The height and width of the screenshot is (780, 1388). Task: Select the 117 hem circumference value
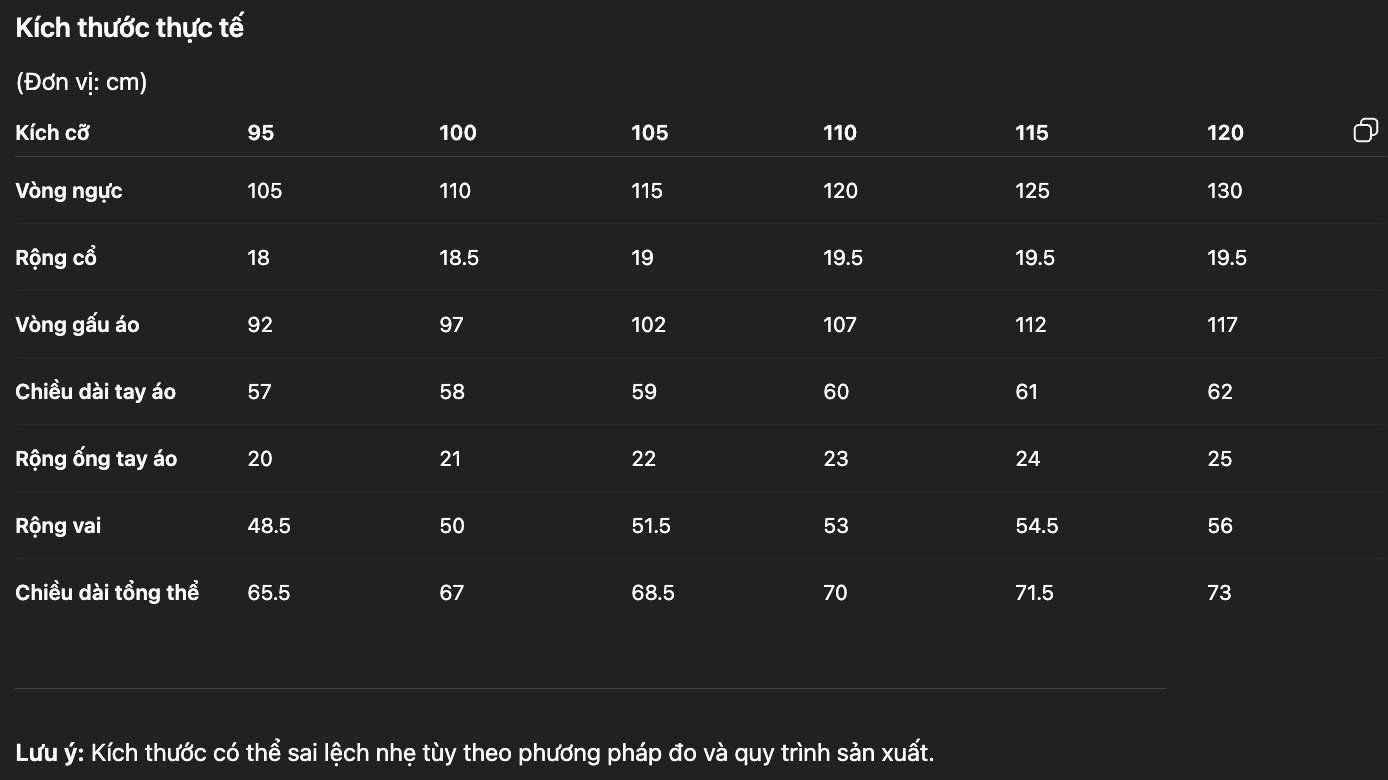coord(1222,325)
